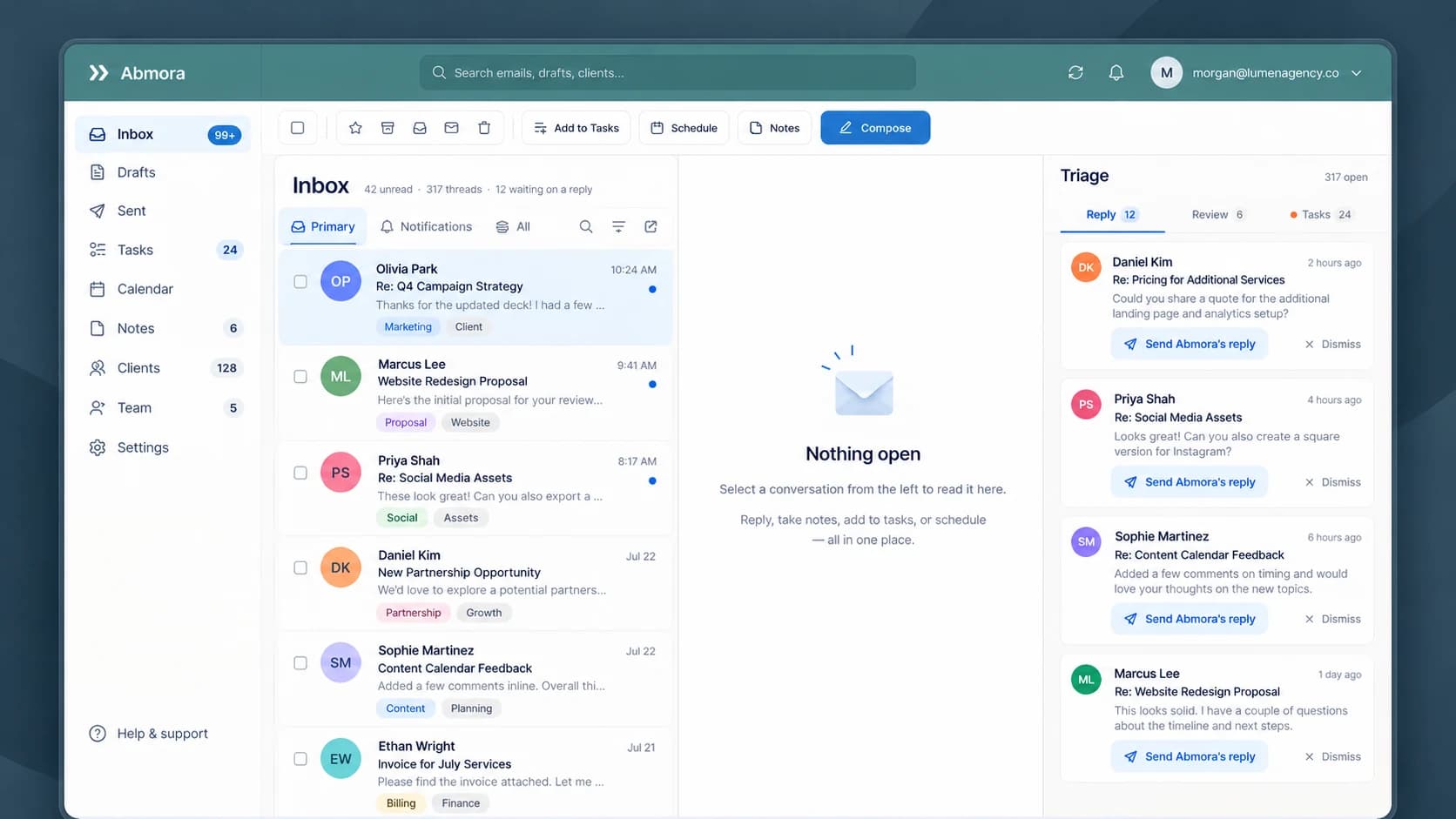The image size is (1456, 819).
Task: Click the Schedule button
Action: (684, 128)
